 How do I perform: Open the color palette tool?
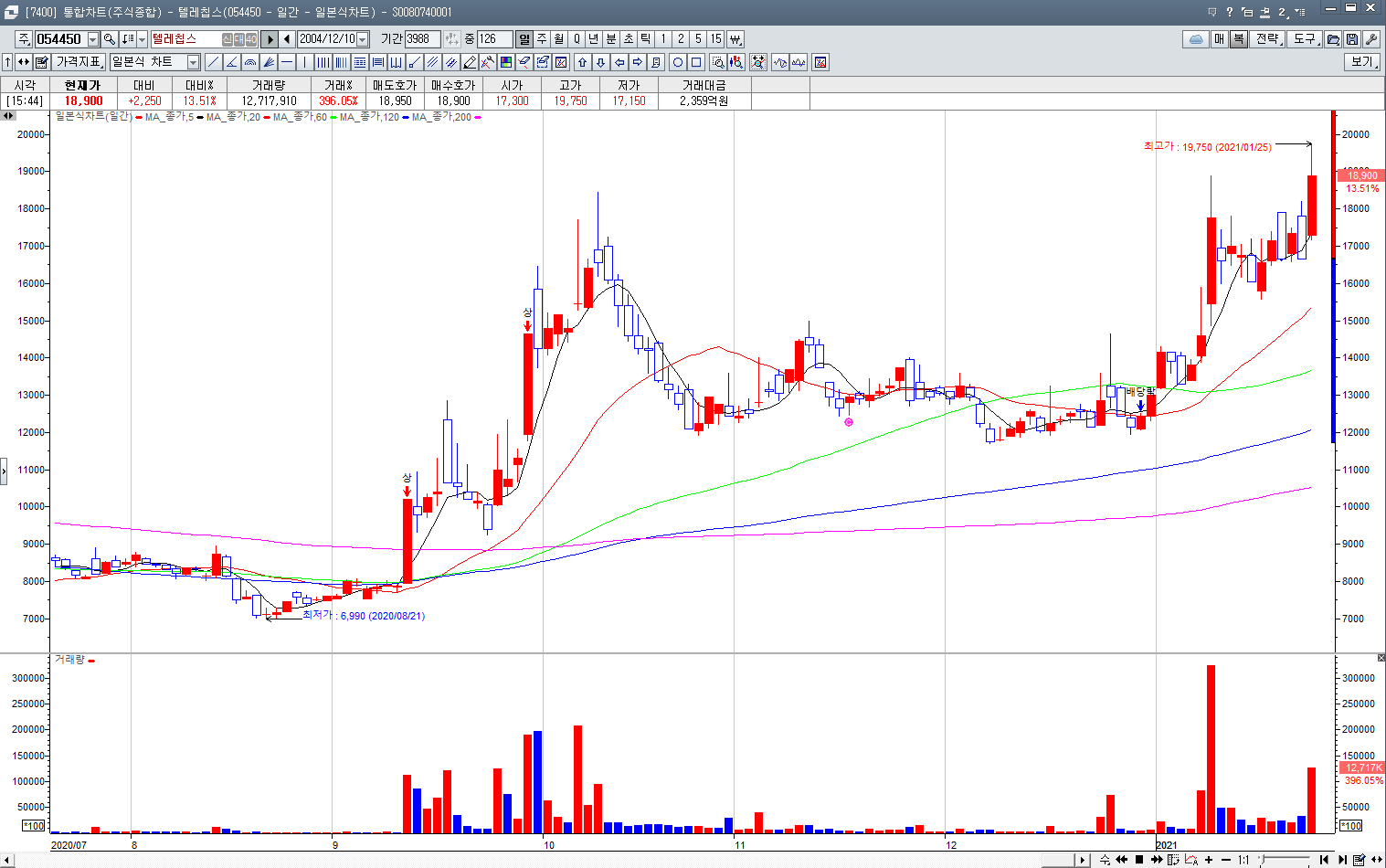(506, 62)
